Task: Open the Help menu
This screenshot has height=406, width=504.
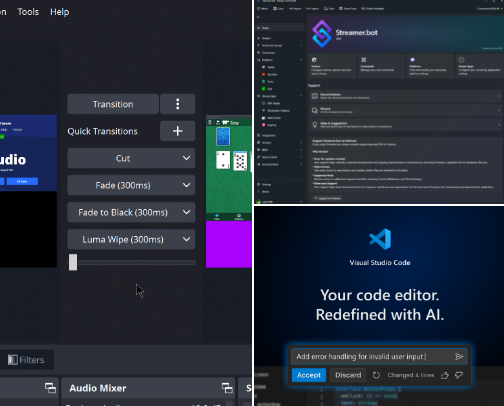Action: pyautogui.click(x=60, y=12)
